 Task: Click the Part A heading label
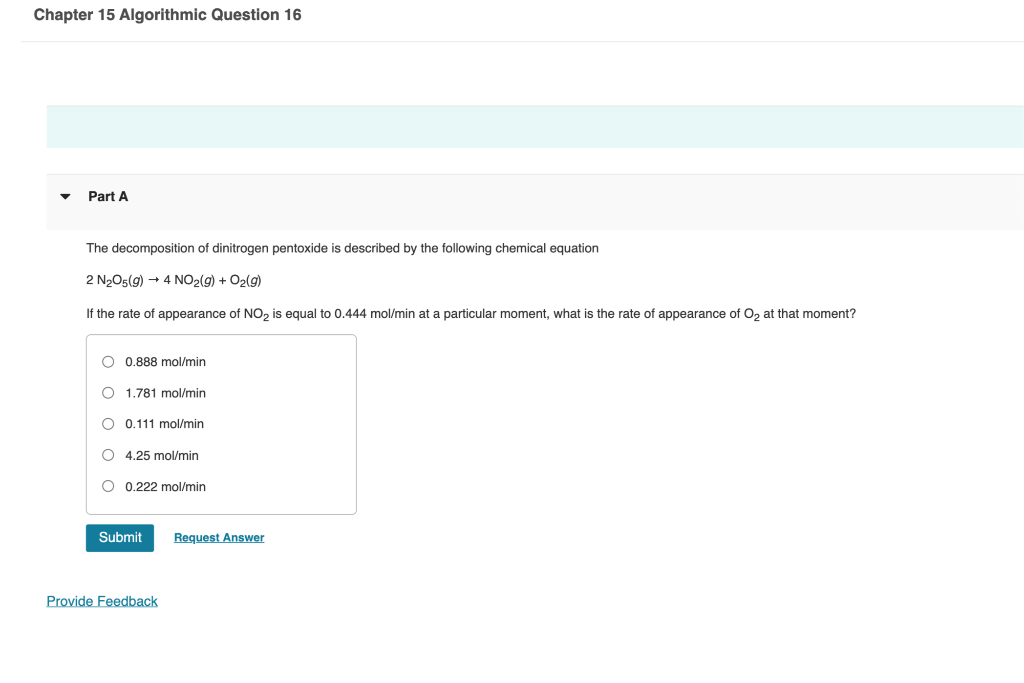coord(106,196)
